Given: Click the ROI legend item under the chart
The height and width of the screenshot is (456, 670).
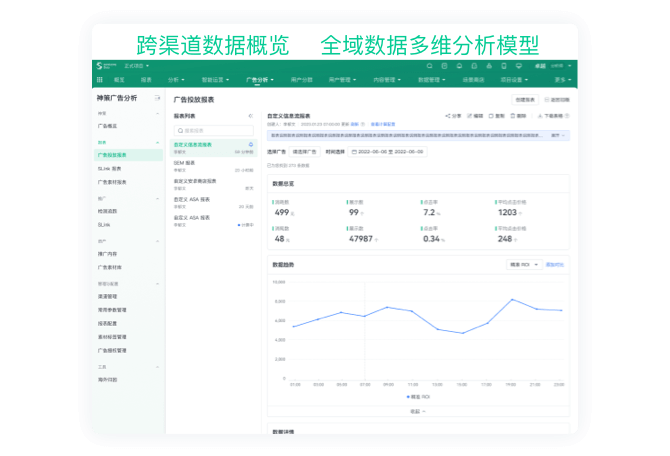Looking at the screenshot, I should pyautogui.click(x=418, y=397).
